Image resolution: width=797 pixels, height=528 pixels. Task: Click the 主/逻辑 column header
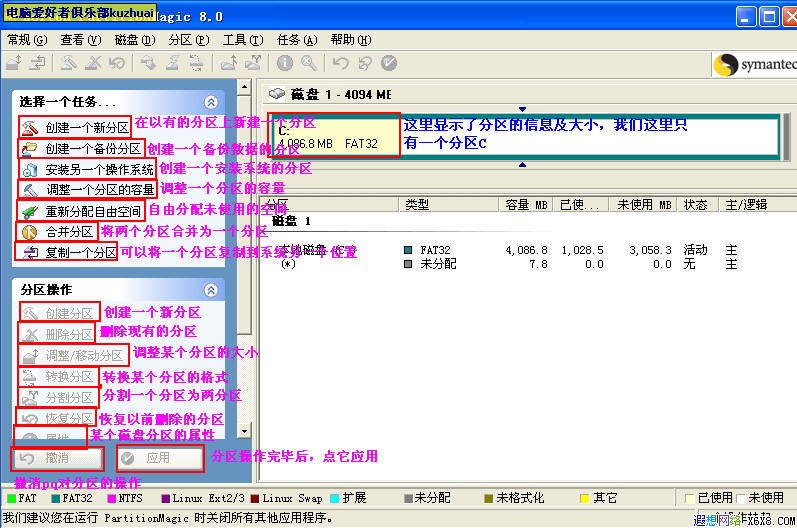click(757, 204)
